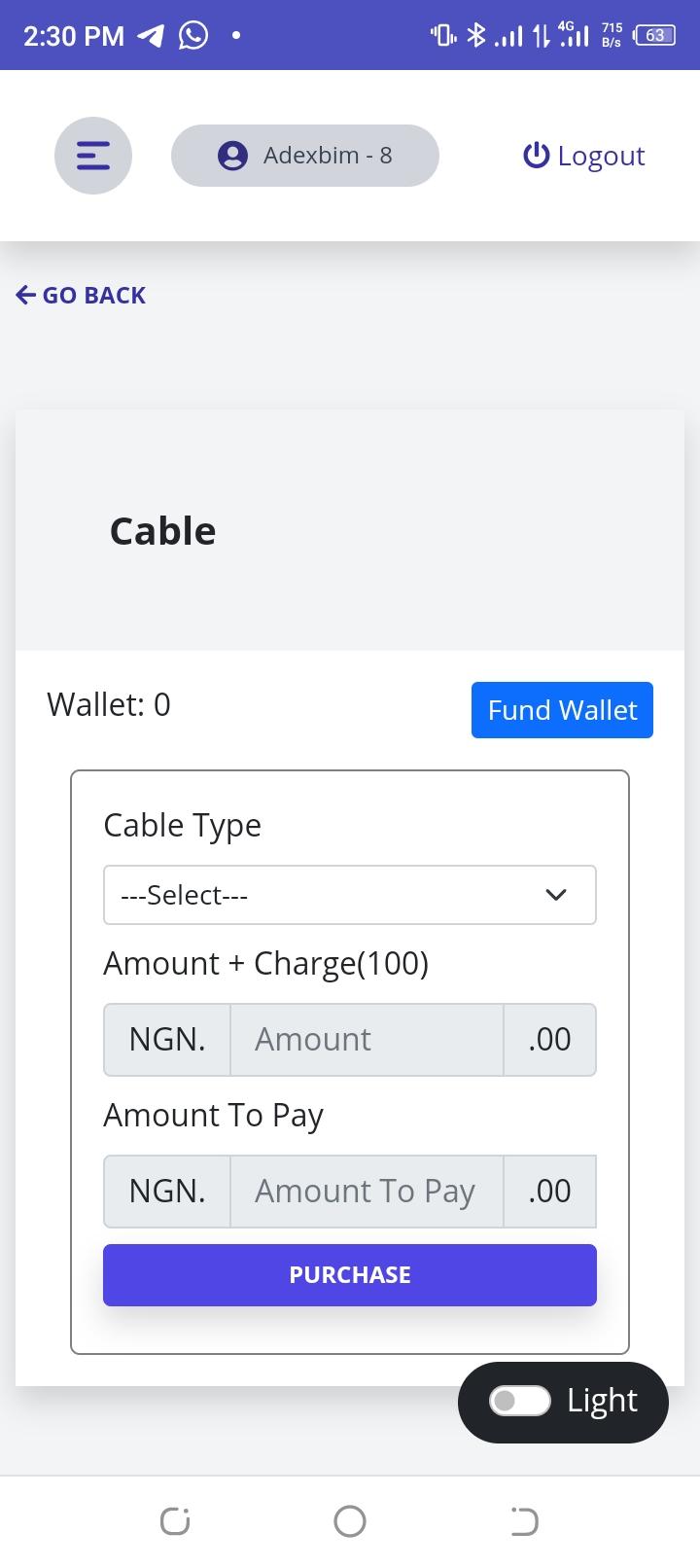
Task: Tap the GO BACK link
Action: pos(94,295)
